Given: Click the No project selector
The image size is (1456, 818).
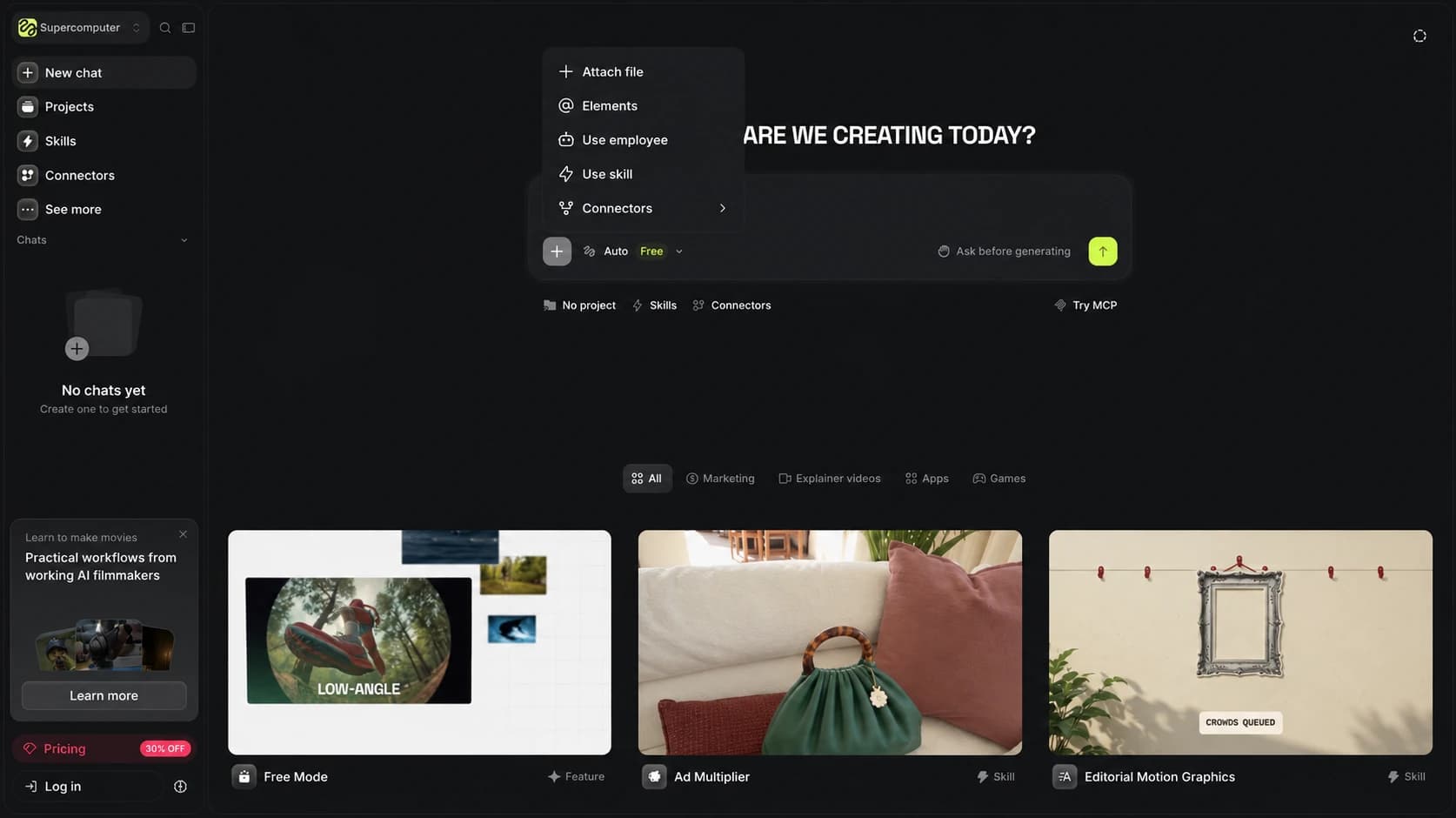Looking at the screenshot, I should tap(579, 305).
